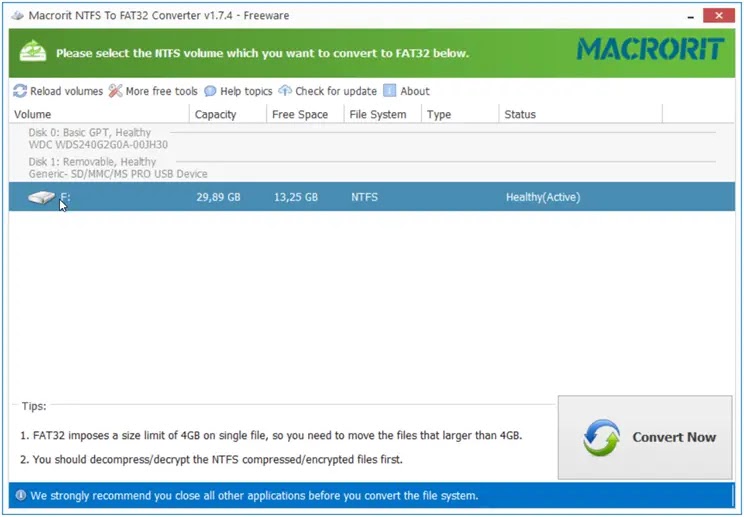
Task: Click the drive icon of volume F:
Action: (42, 197)
